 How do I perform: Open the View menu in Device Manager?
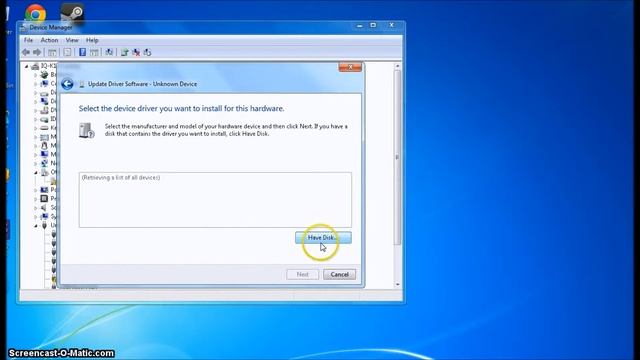(x=72, y=40)
